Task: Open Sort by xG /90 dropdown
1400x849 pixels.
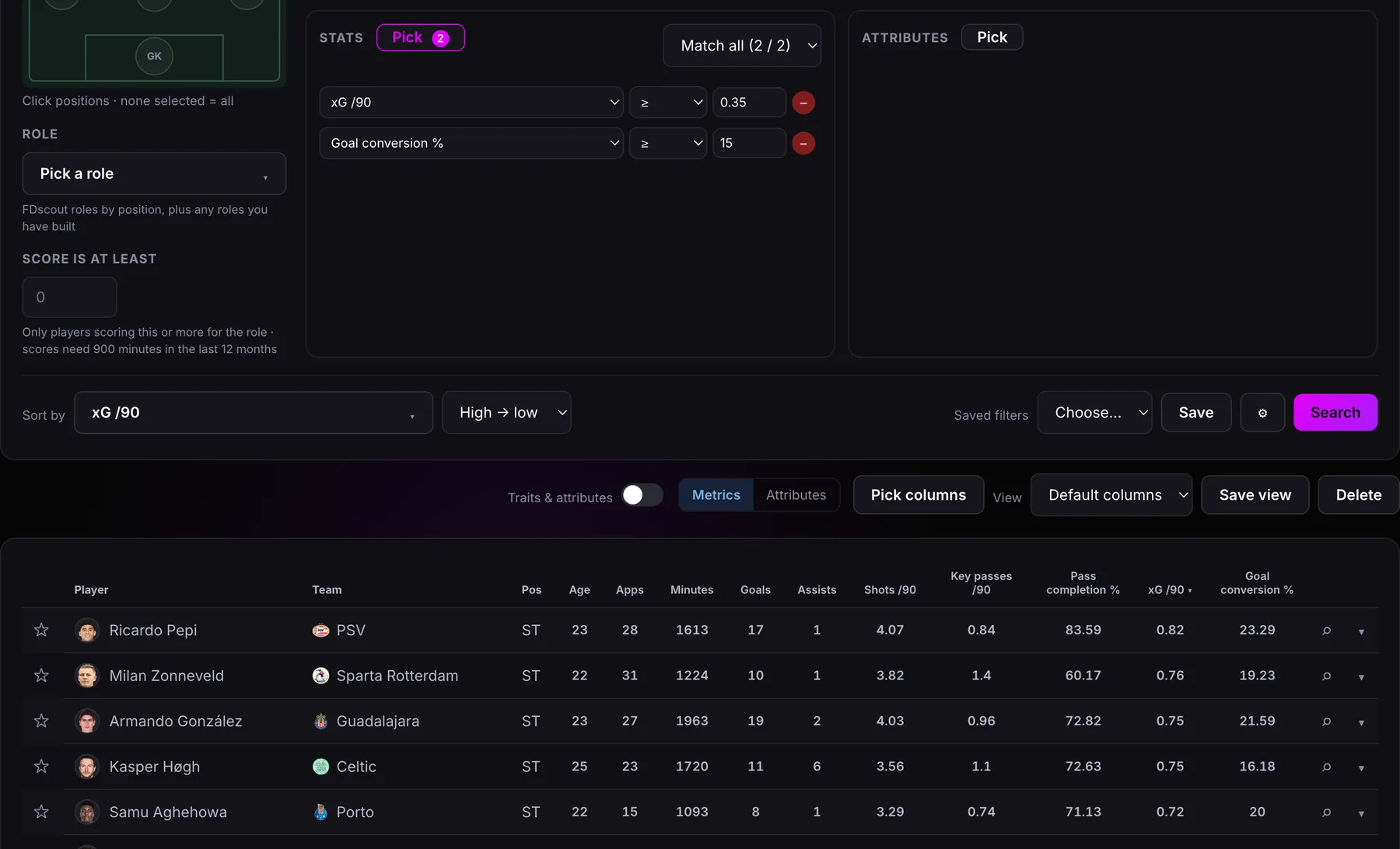Action: [x=254, y=412]
